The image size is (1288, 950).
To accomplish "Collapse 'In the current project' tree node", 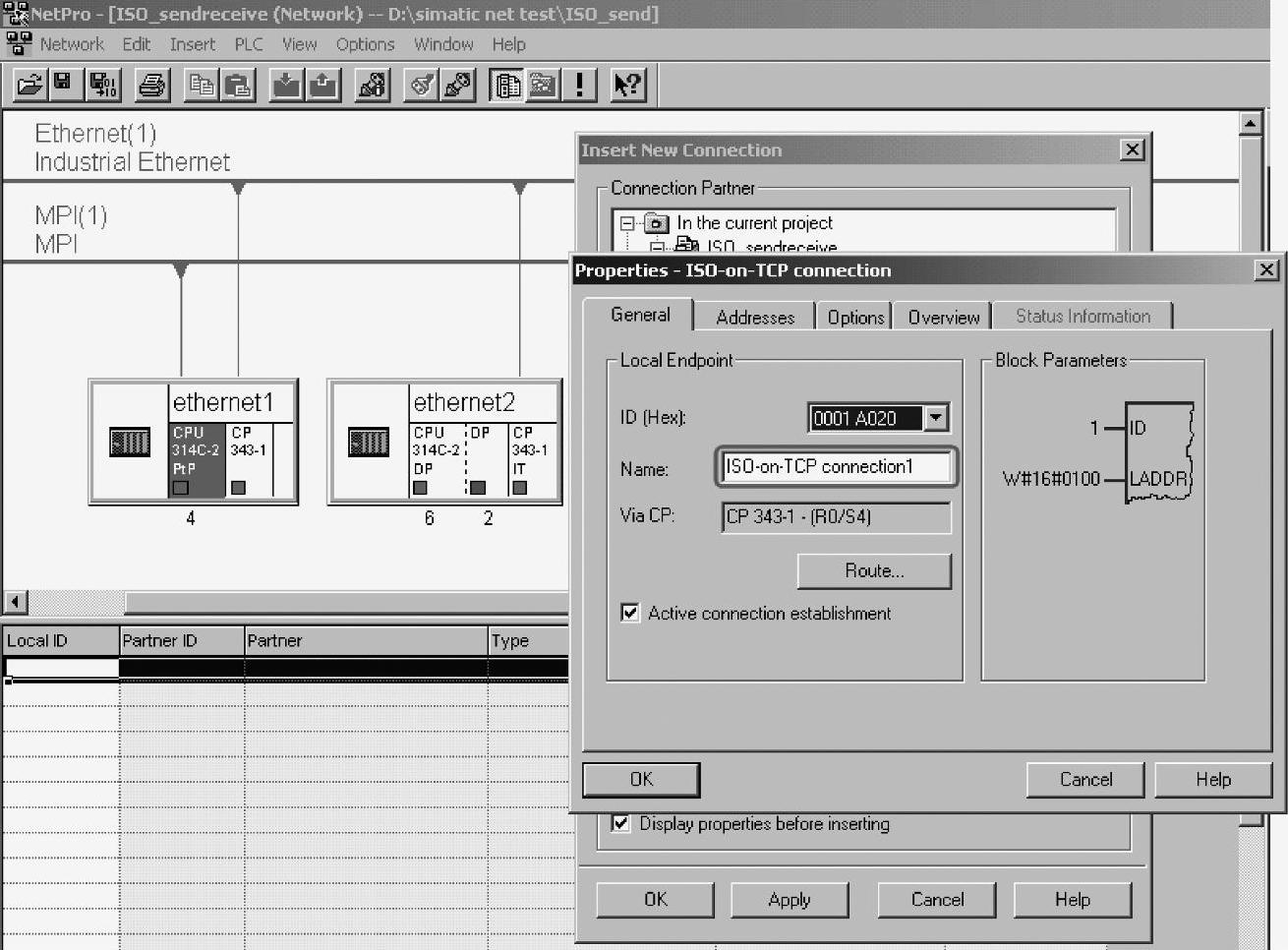I will 627,223.
